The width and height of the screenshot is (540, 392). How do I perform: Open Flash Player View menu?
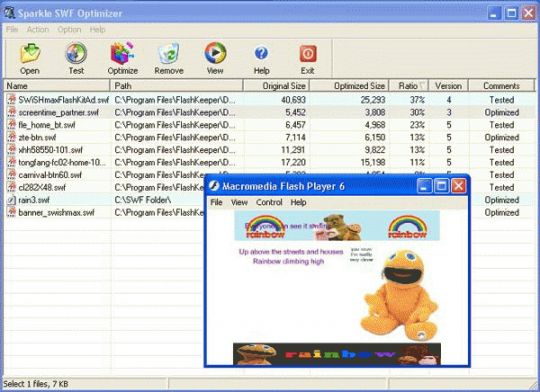click(x=239, y=202)
